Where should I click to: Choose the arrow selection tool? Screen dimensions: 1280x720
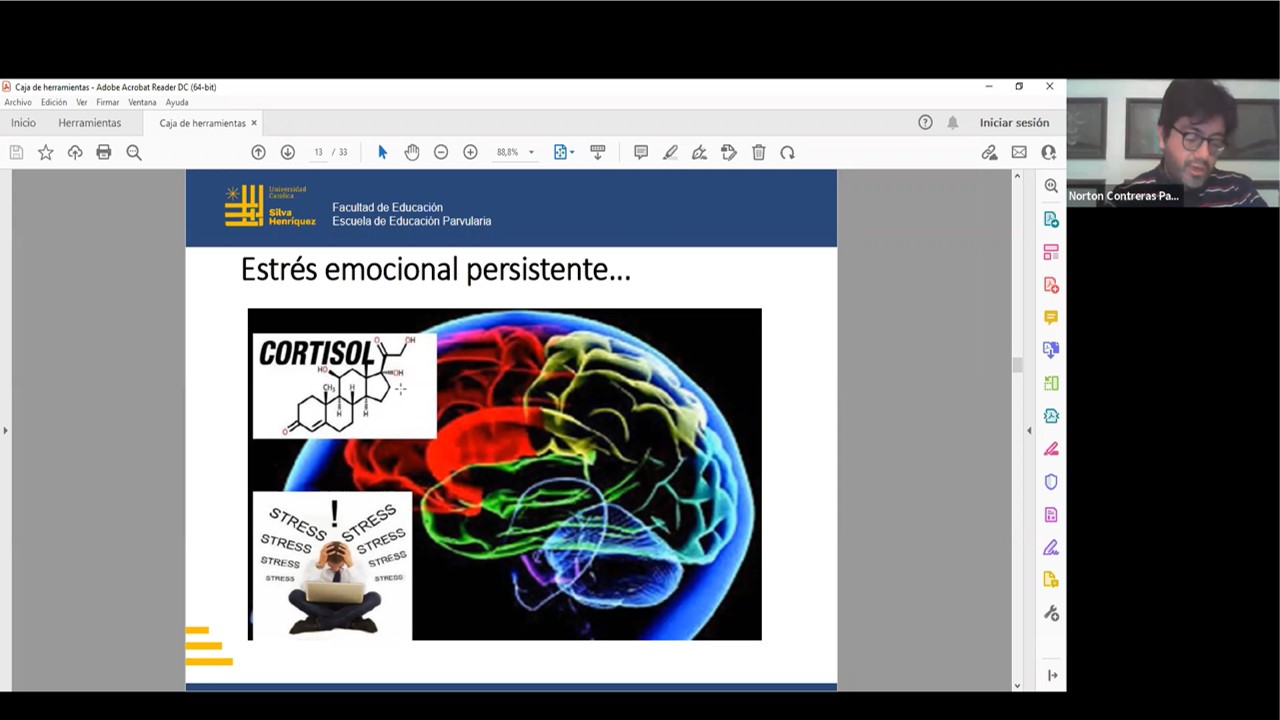tap(382, 152)
